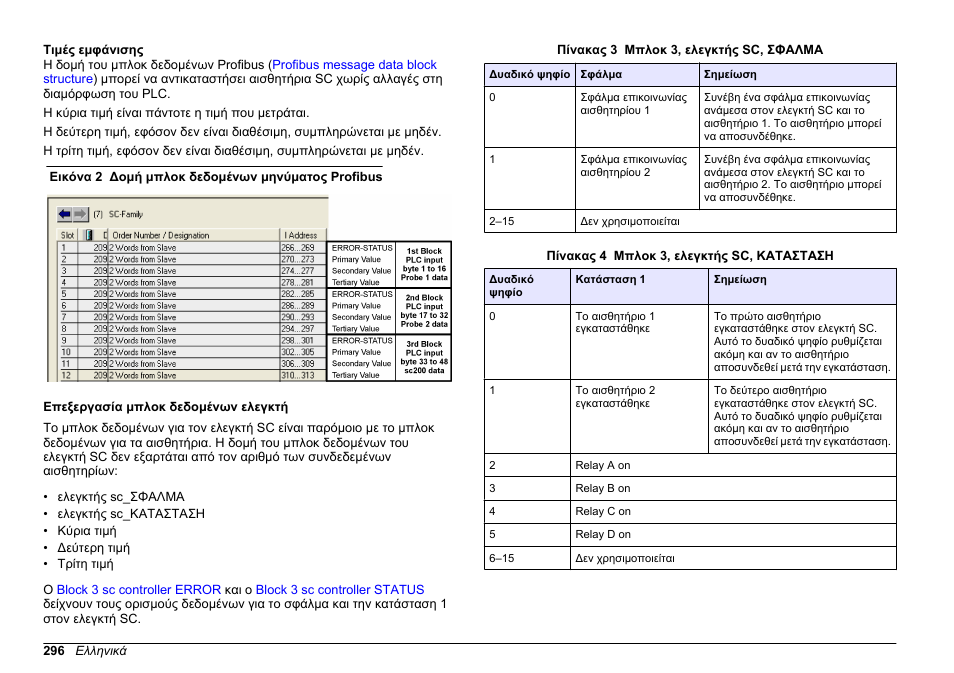Screen dimensions: 954x673
Task: Sort by Order Number / Designation header
Action: [160, 235]
